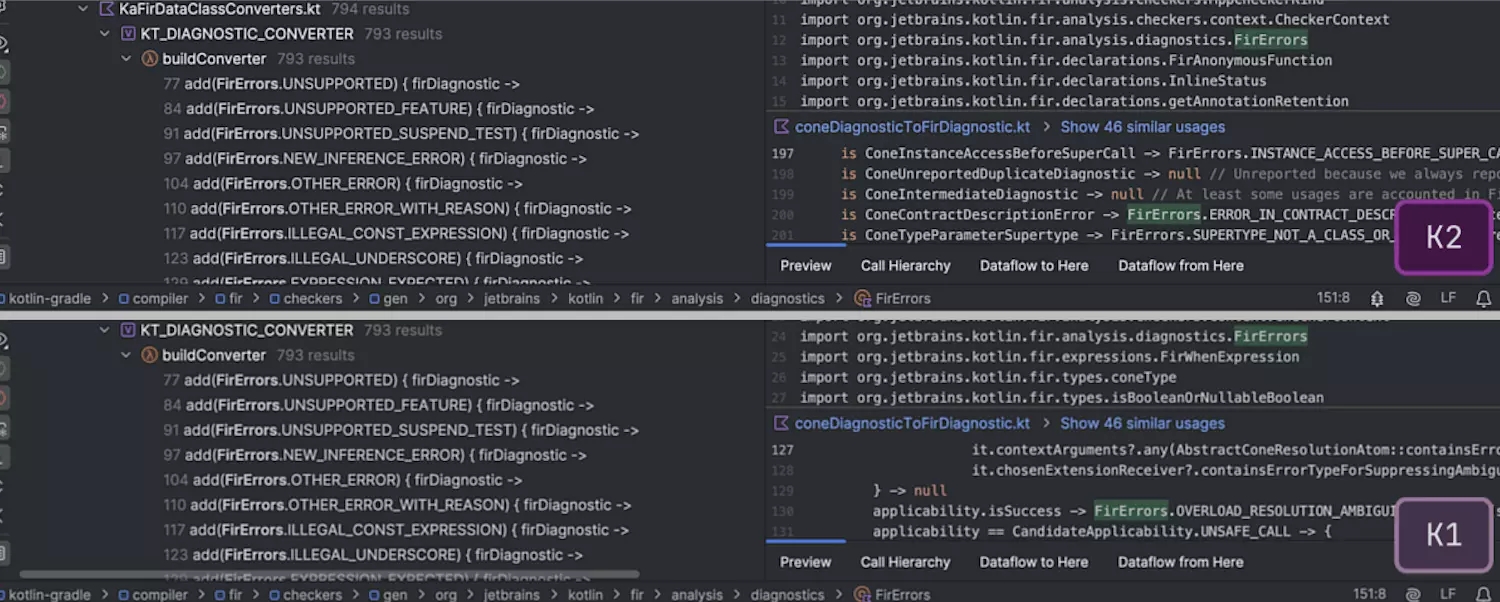Click KT_DIAGNOSTIC_CONVERTER property icon in top K2 window

click(x=128, y=34)
